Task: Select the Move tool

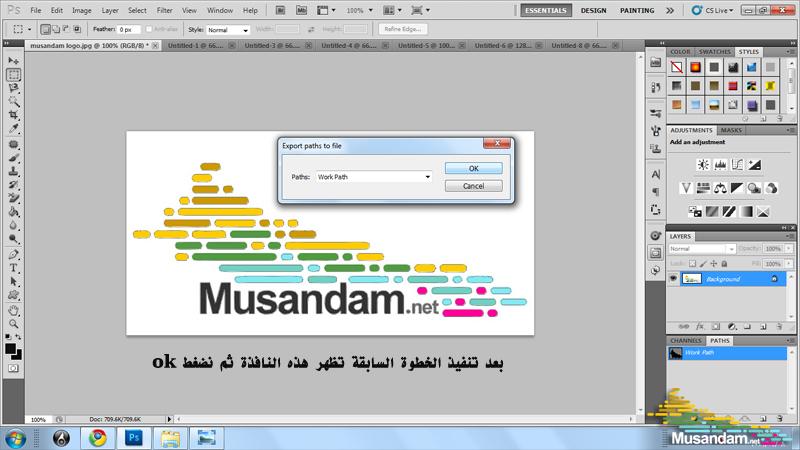Action: pyautogui.click(x=13, y=61)
